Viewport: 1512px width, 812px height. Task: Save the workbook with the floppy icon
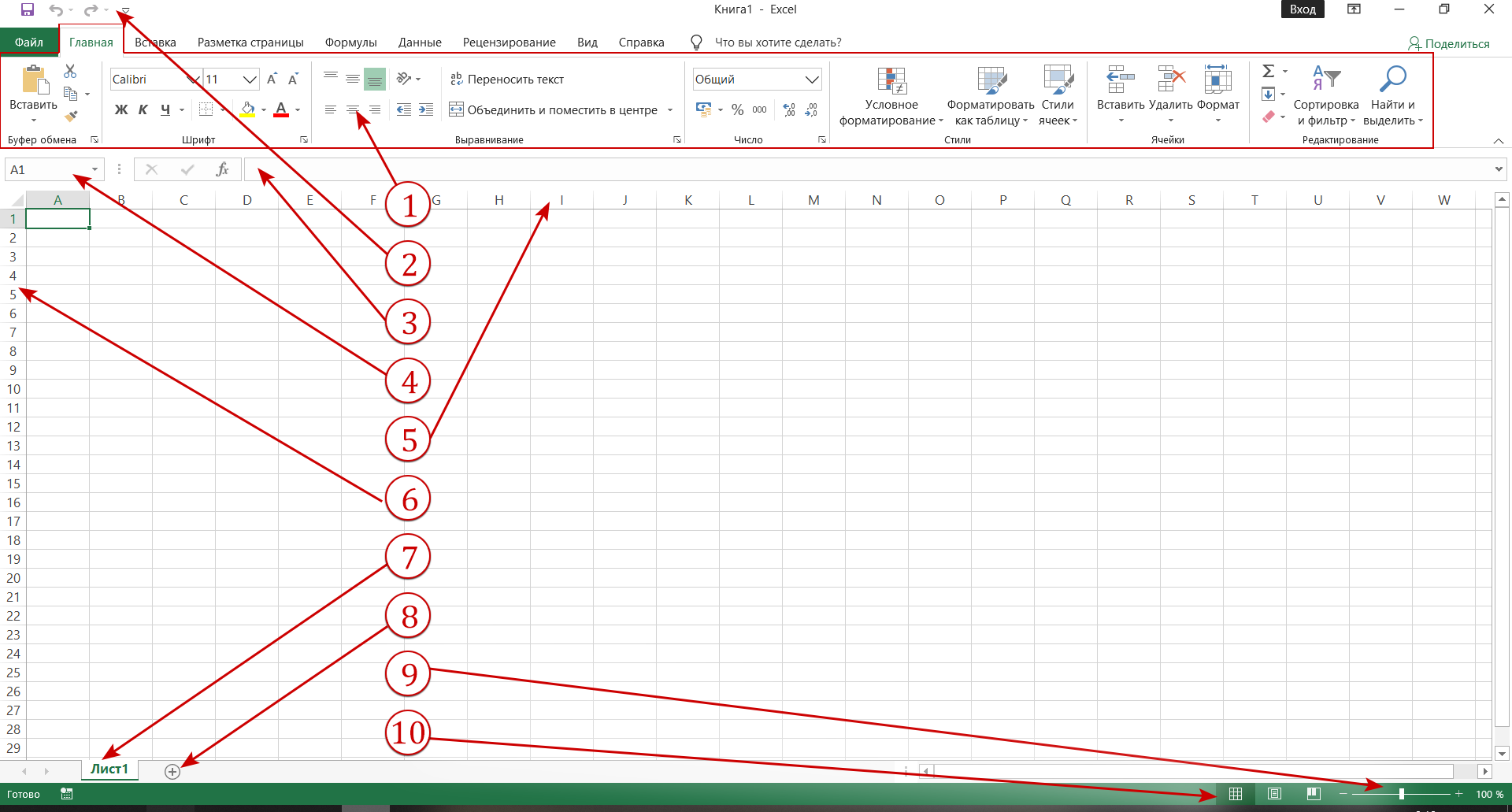(x=28, y=9)
